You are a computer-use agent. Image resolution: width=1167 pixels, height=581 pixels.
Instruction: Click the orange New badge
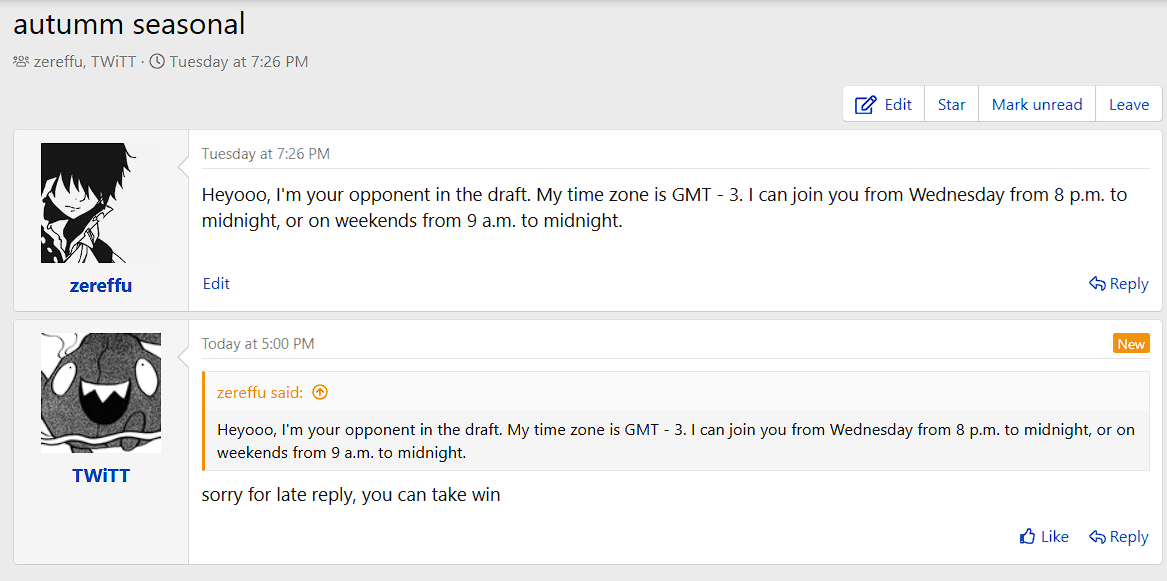1131,344
